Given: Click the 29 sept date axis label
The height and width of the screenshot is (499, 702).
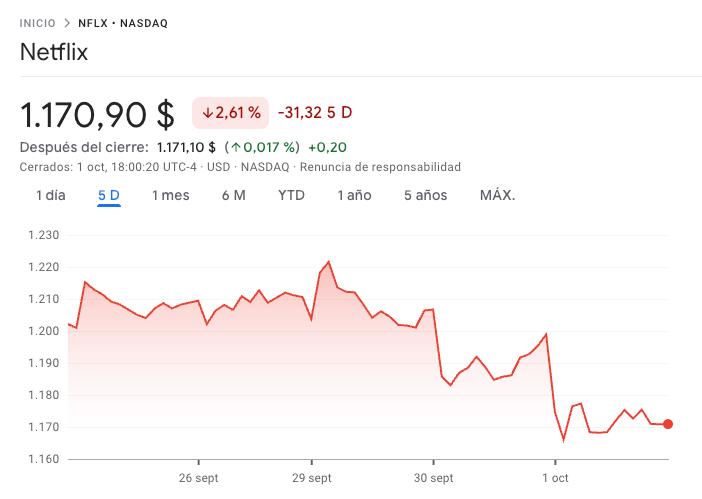Looking at the screenshot, I should [311, 477].
